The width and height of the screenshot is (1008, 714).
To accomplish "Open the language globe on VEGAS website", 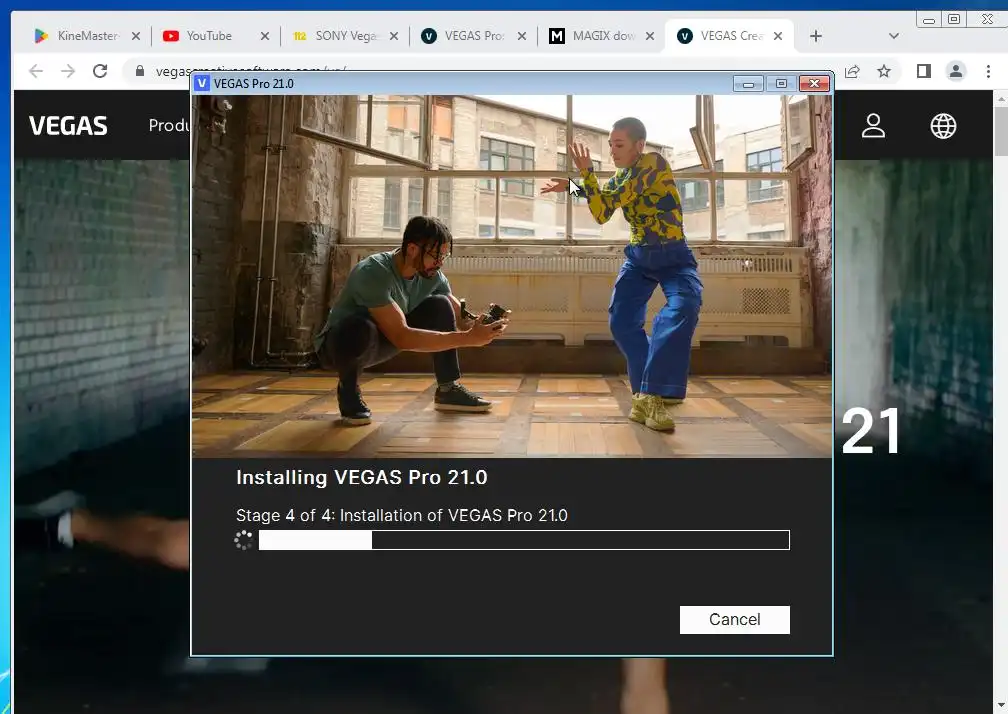I will click(x=943, y=126).
